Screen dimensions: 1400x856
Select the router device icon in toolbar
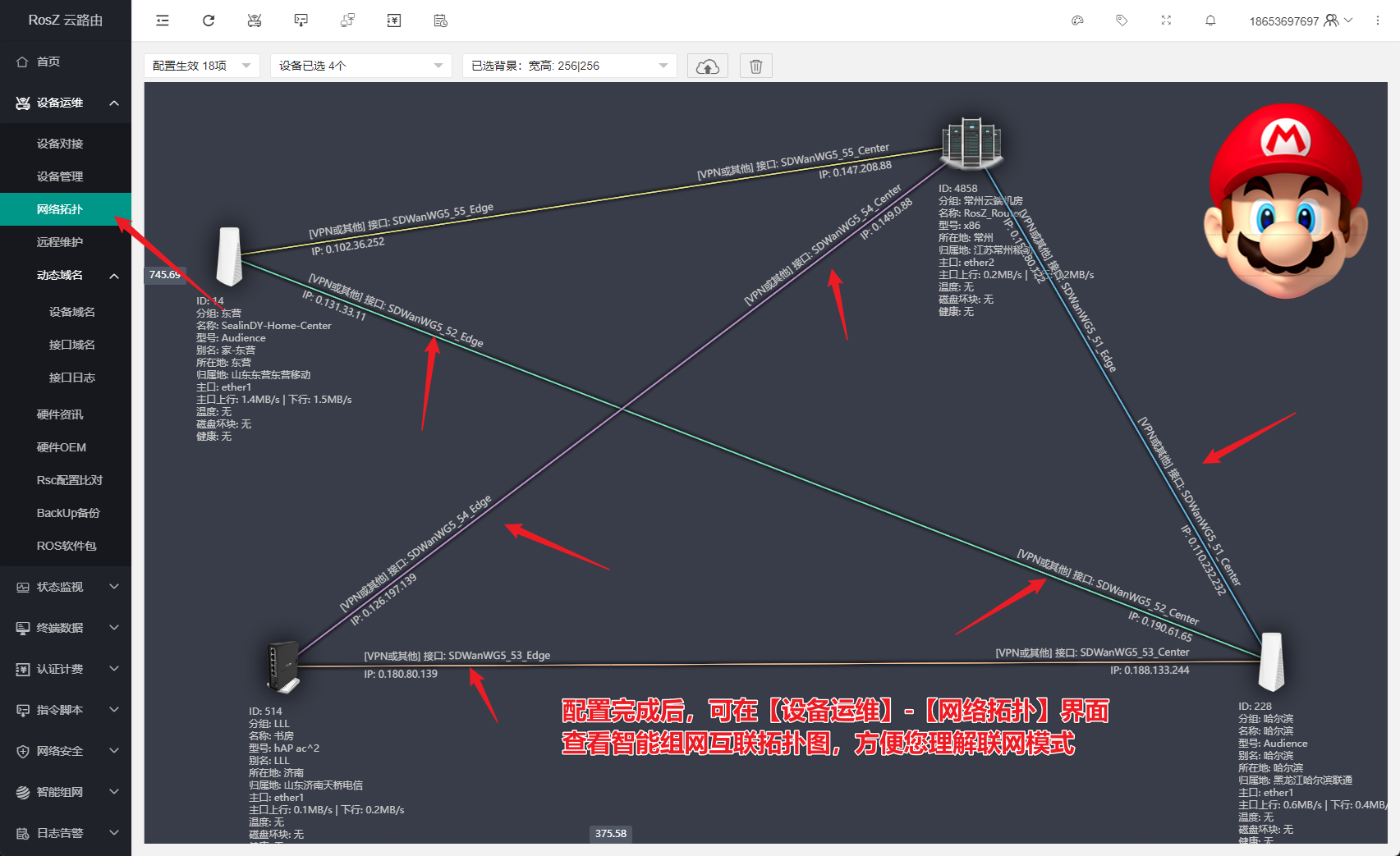pos(255,20)
